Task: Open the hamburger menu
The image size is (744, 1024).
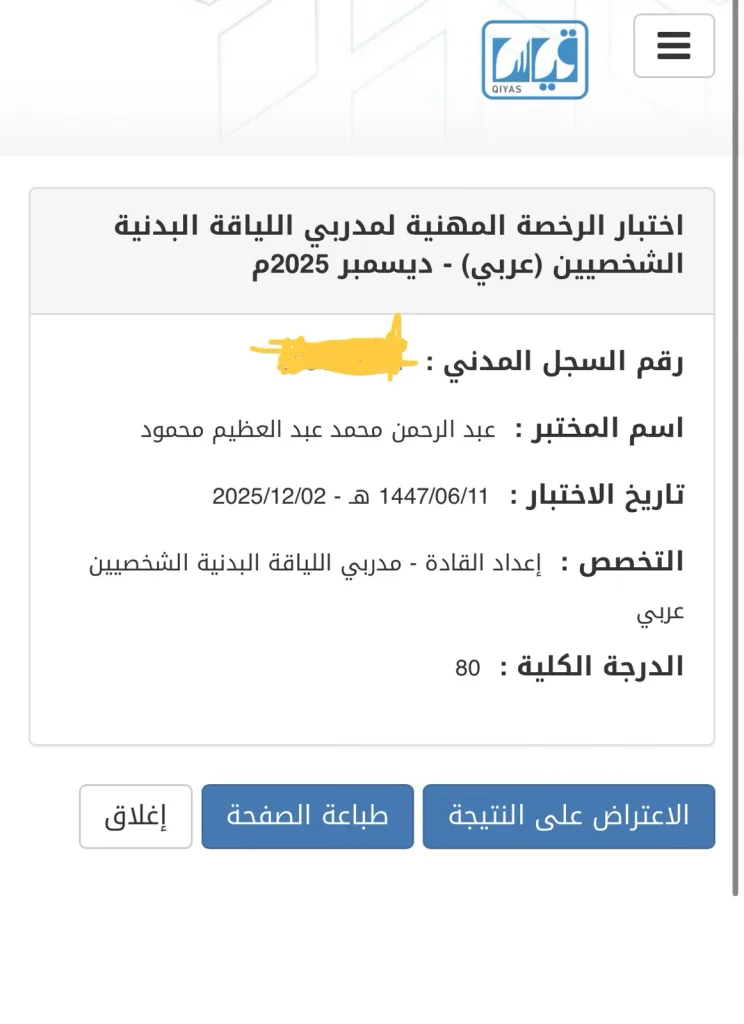Action: [x=673, y=46]
